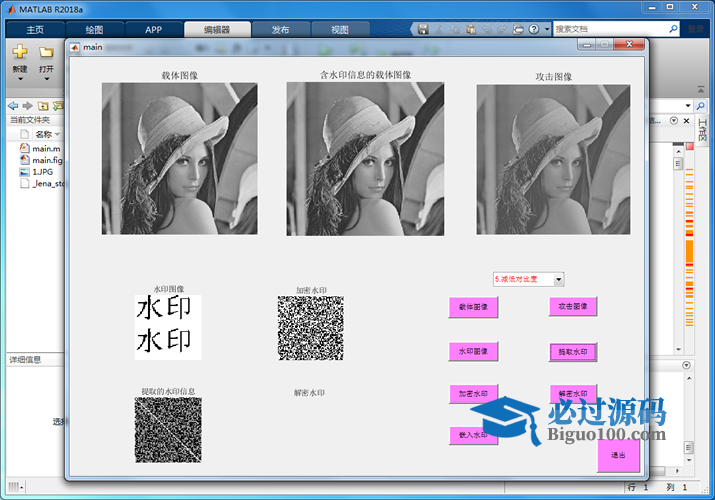Expand the 新建 dropdown arrow

click(20, 79)
